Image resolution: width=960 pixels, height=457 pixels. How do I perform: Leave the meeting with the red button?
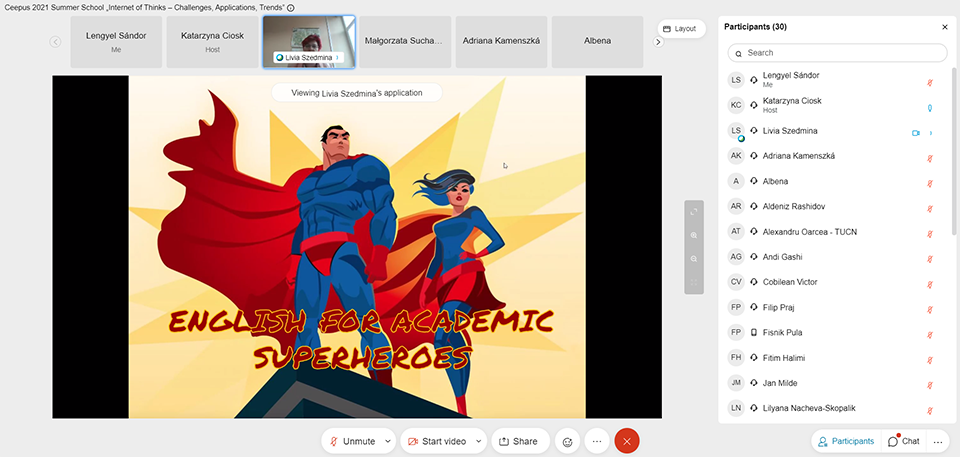point(627,441)
